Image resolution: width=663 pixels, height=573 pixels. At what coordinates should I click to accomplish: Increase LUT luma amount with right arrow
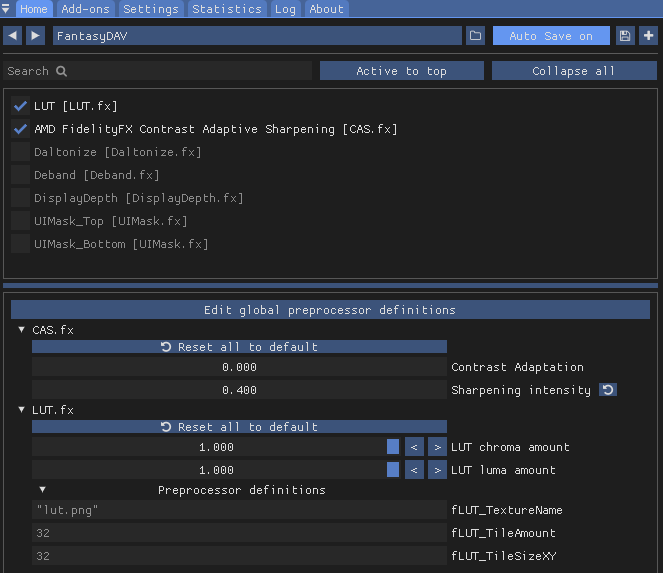(x=437, y=470)
